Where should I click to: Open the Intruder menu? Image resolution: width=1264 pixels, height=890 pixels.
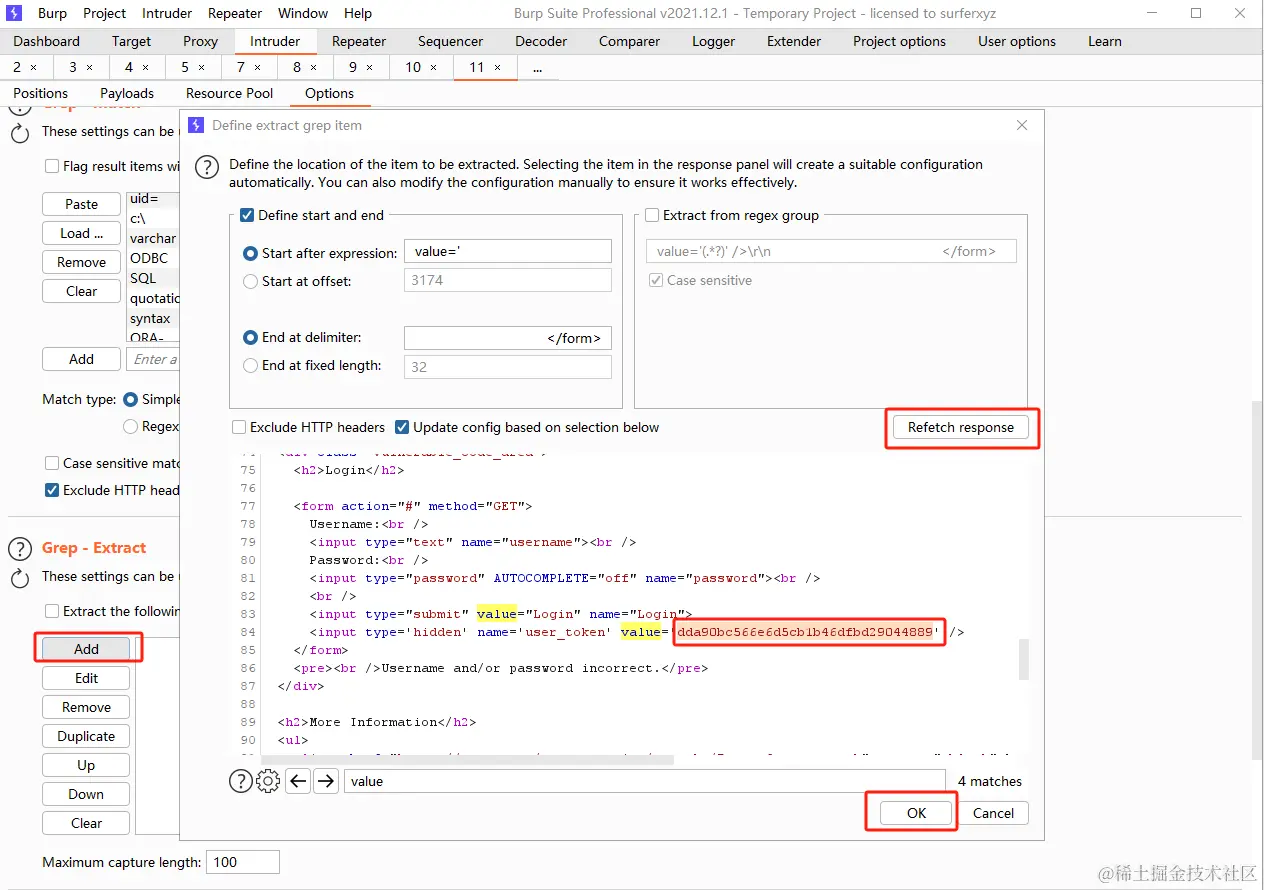pyautogui.click(x=167, y=13)
